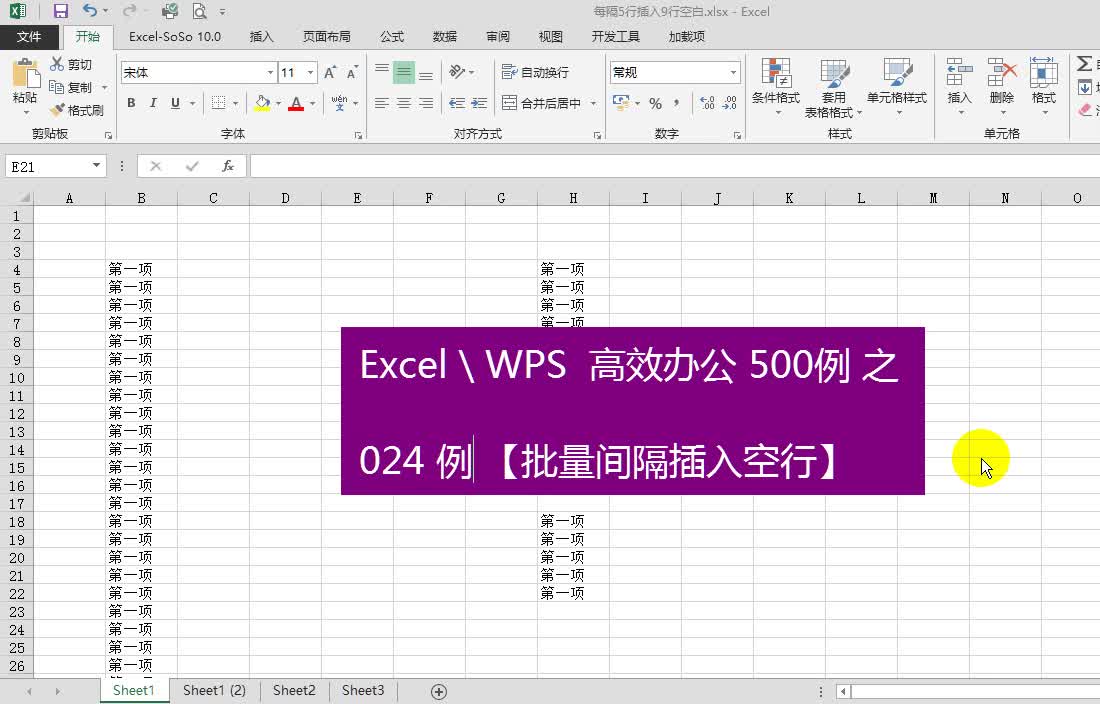Toggle center alignment in alignment group
Image resolution: width=1100 pixels, height=704 pixels.
[404, 103]
